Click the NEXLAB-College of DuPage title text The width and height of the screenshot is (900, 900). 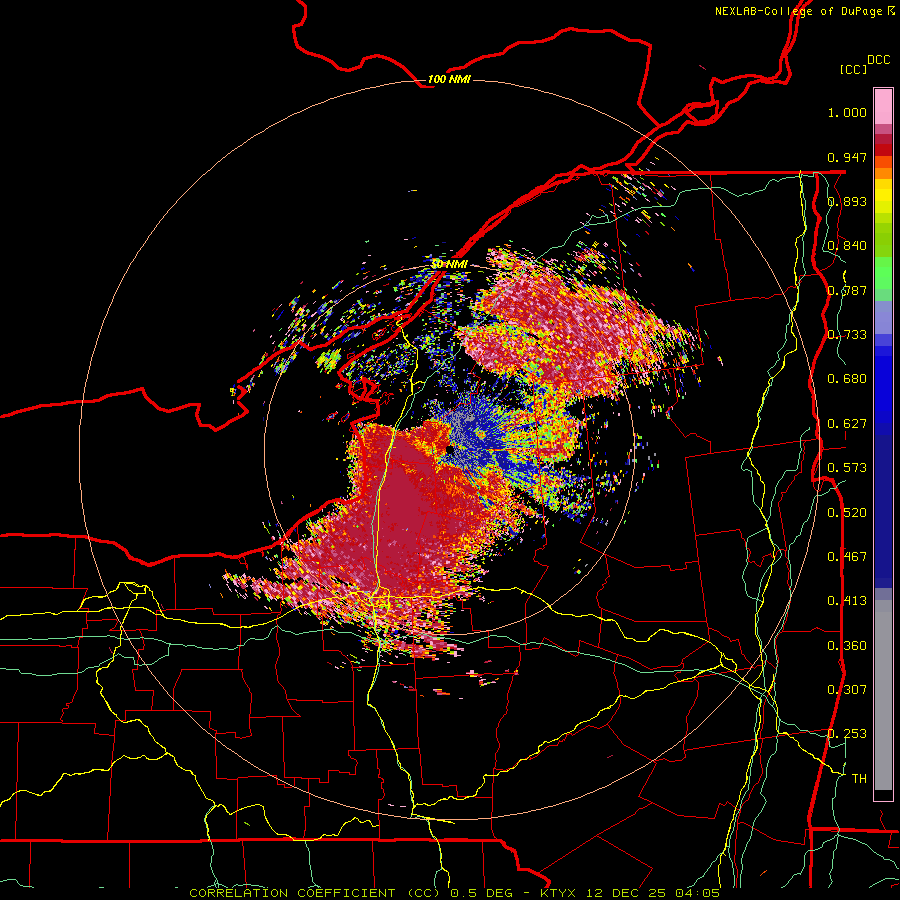tap(804, 11)
